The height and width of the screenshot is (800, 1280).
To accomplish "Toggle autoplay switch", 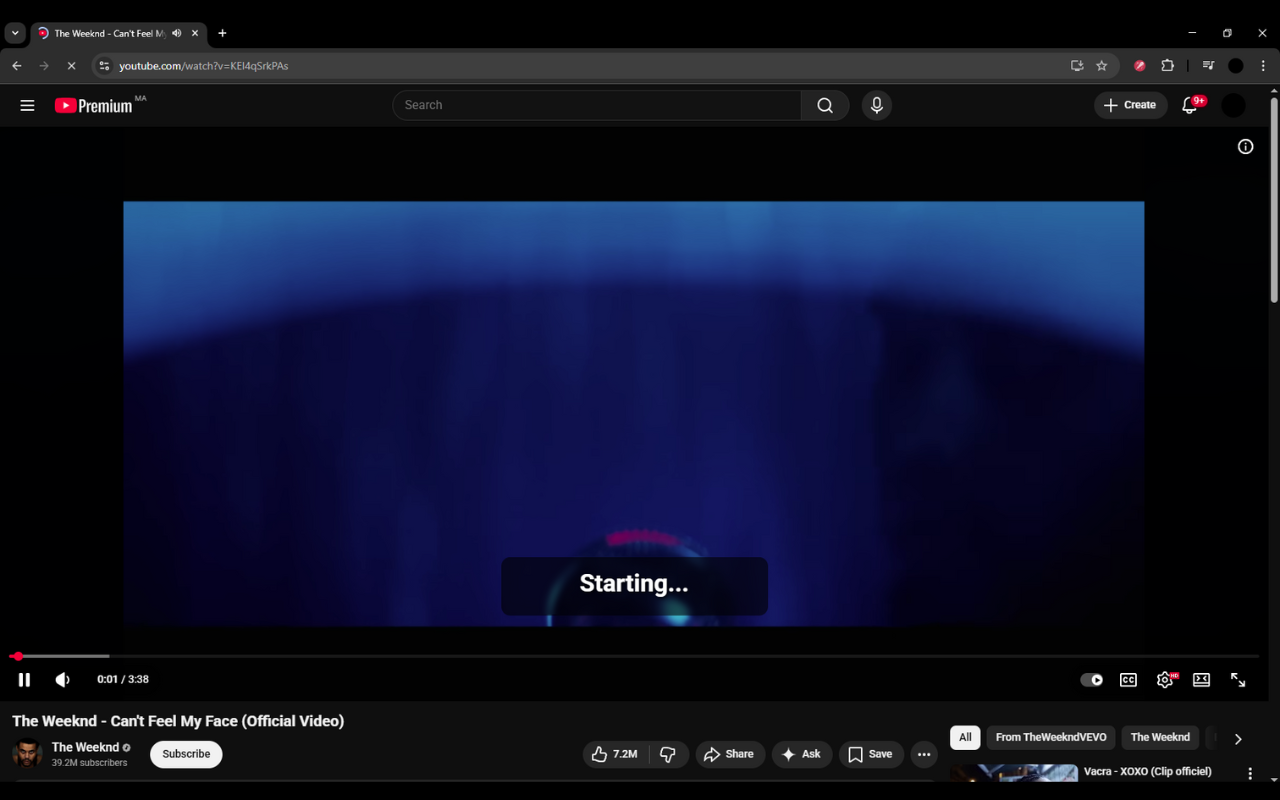I will (x=1092, y=680).
